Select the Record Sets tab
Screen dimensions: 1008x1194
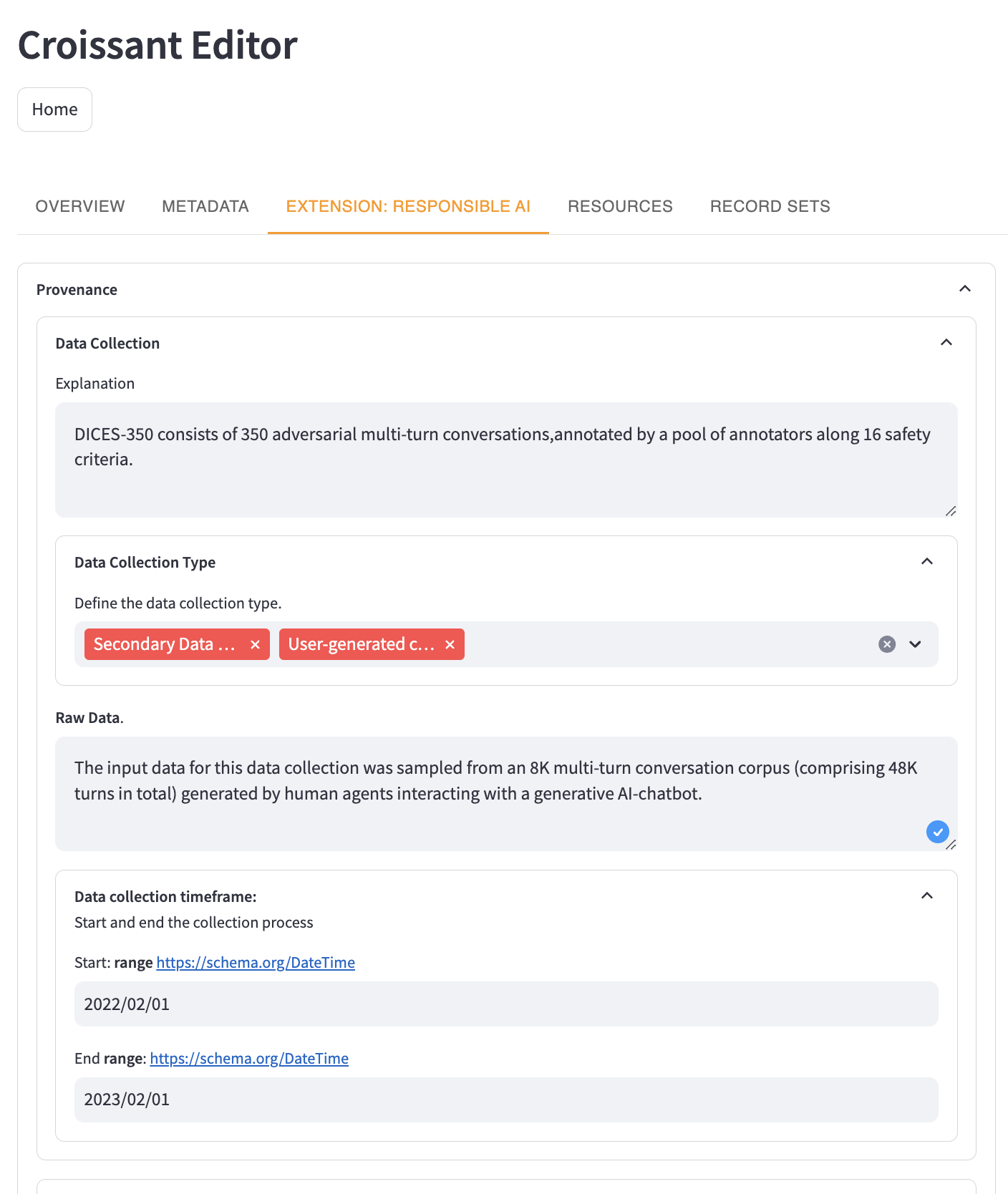[x=770, y=206]
